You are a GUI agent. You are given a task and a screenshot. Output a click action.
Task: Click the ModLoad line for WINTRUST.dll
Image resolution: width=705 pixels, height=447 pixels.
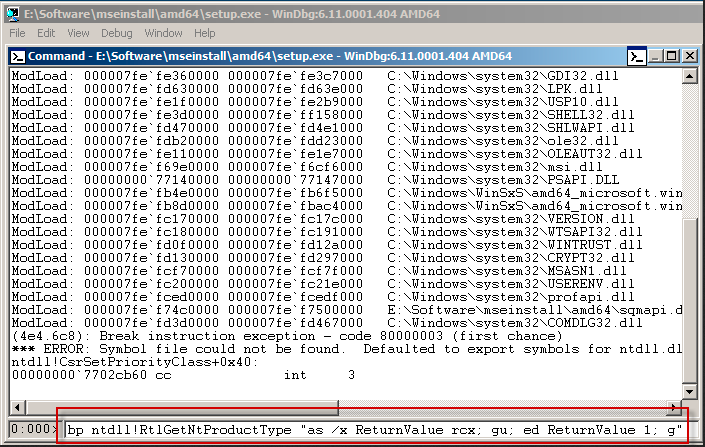tap(327, 245)
